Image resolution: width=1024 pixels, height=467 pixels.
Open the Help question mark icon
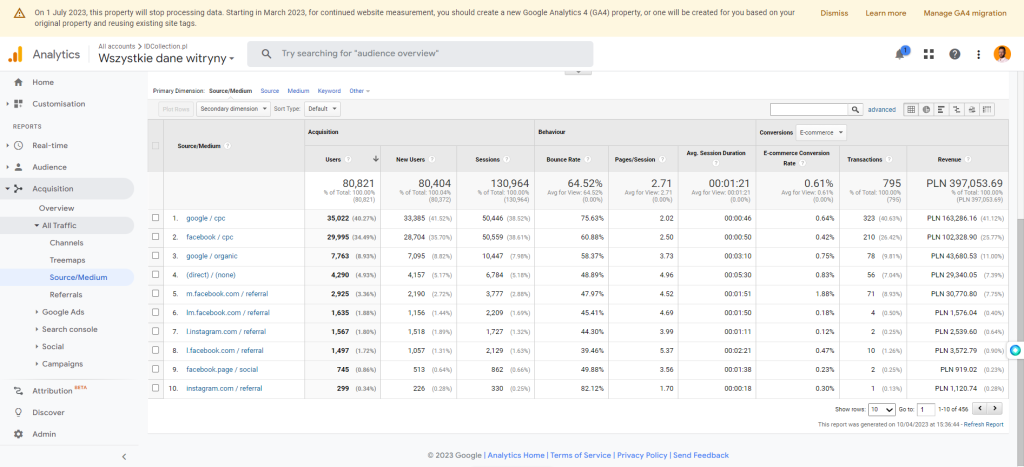coord(955,54)
